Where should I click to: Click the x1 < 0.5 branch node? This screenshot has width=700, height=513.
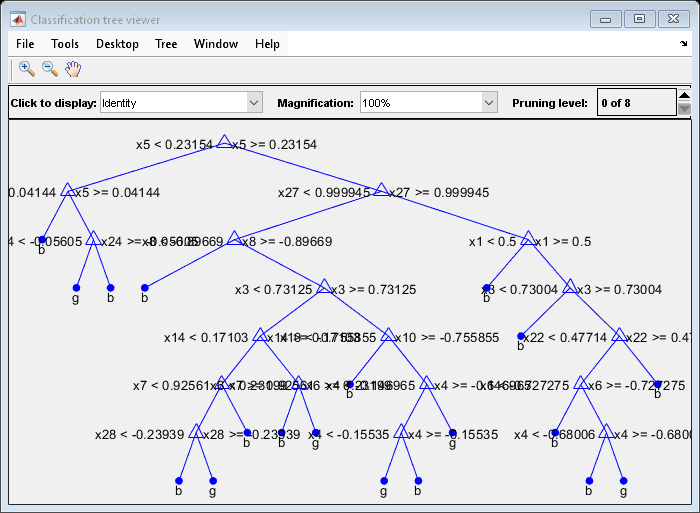528,238
